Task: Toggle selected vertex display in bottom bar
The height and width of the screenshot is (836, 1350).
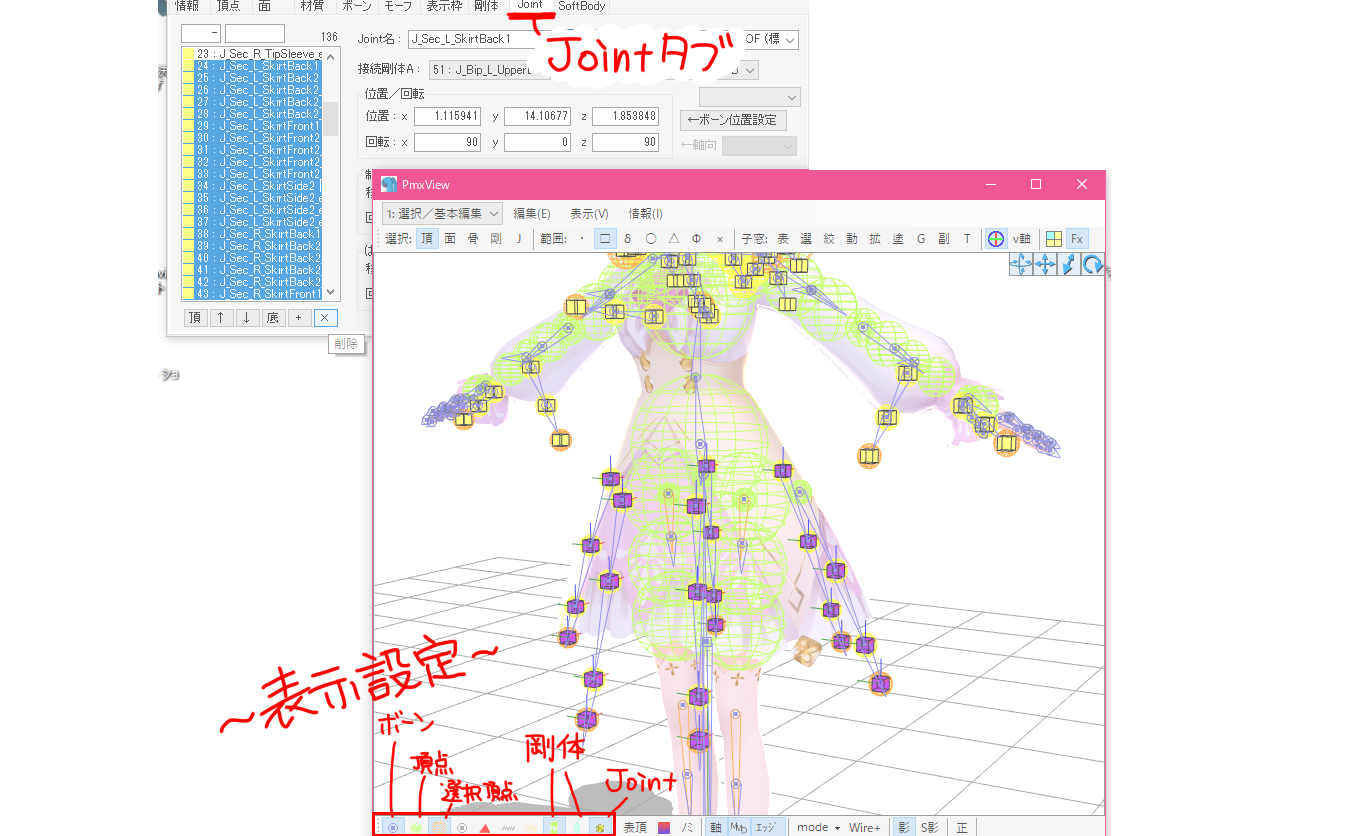Action: [439, 827]
